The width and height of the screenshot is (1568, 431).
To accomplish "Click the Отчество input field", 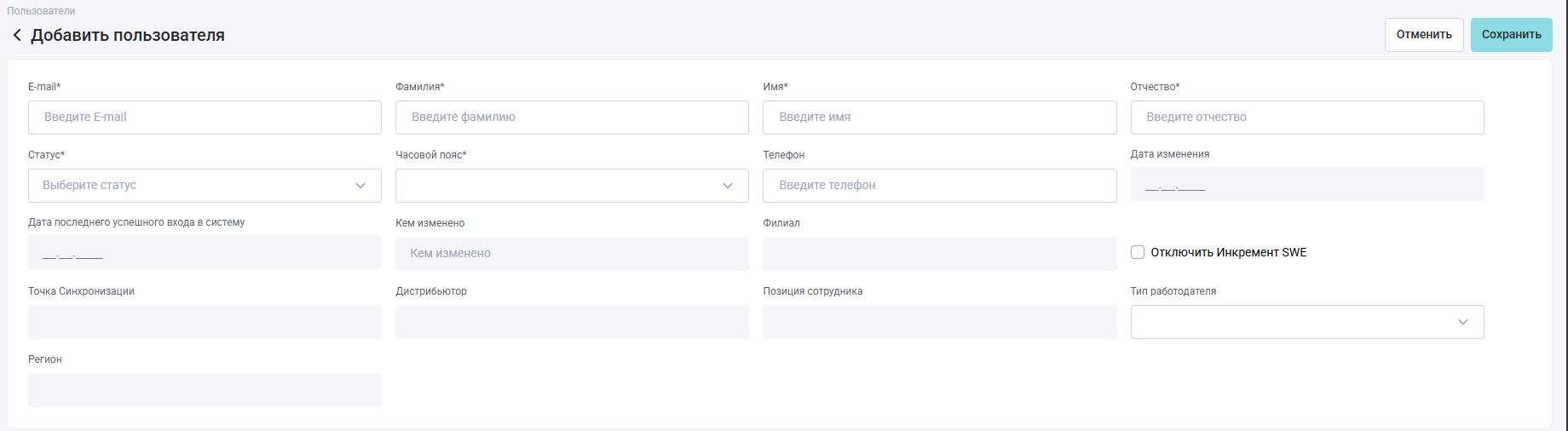I will [1306, 118].
